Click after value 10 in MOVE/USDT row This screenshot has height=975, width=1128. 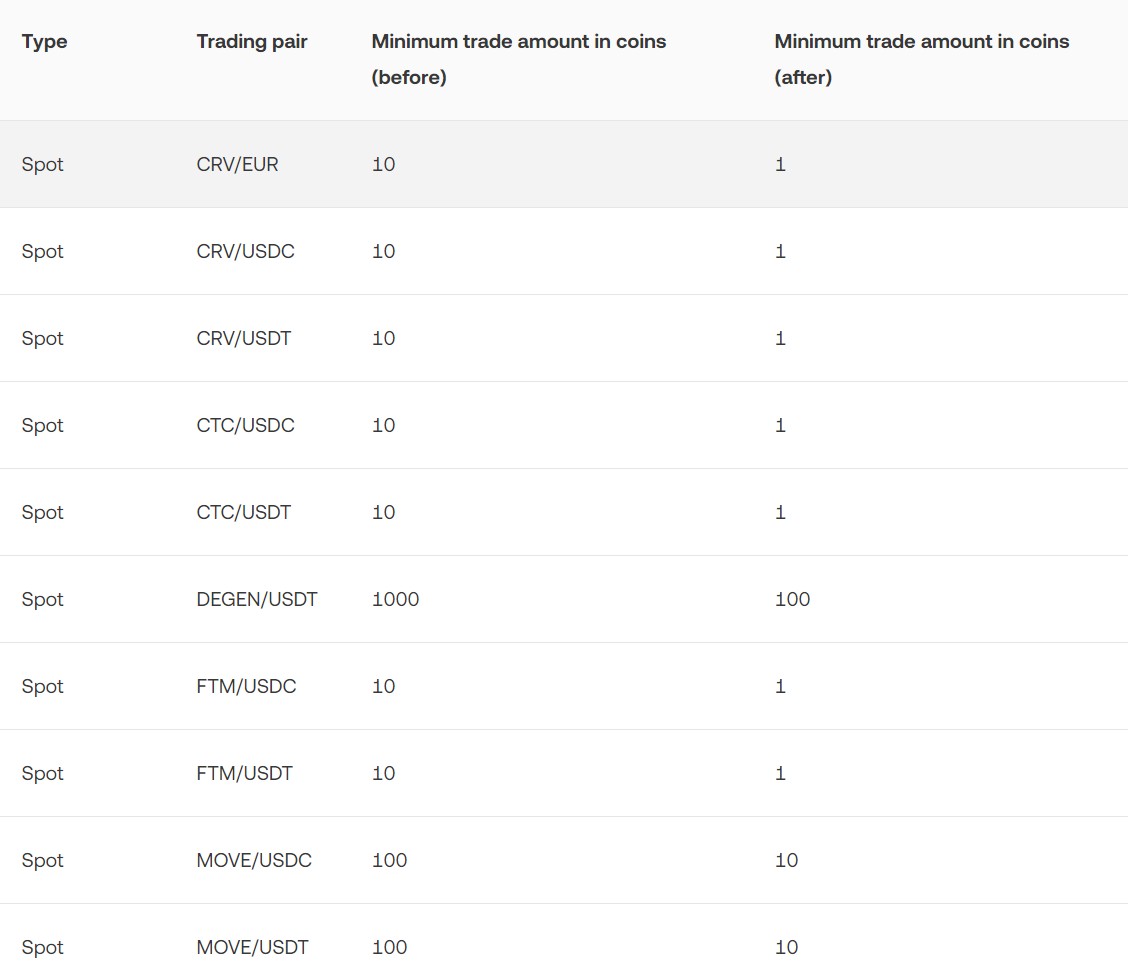786,948
